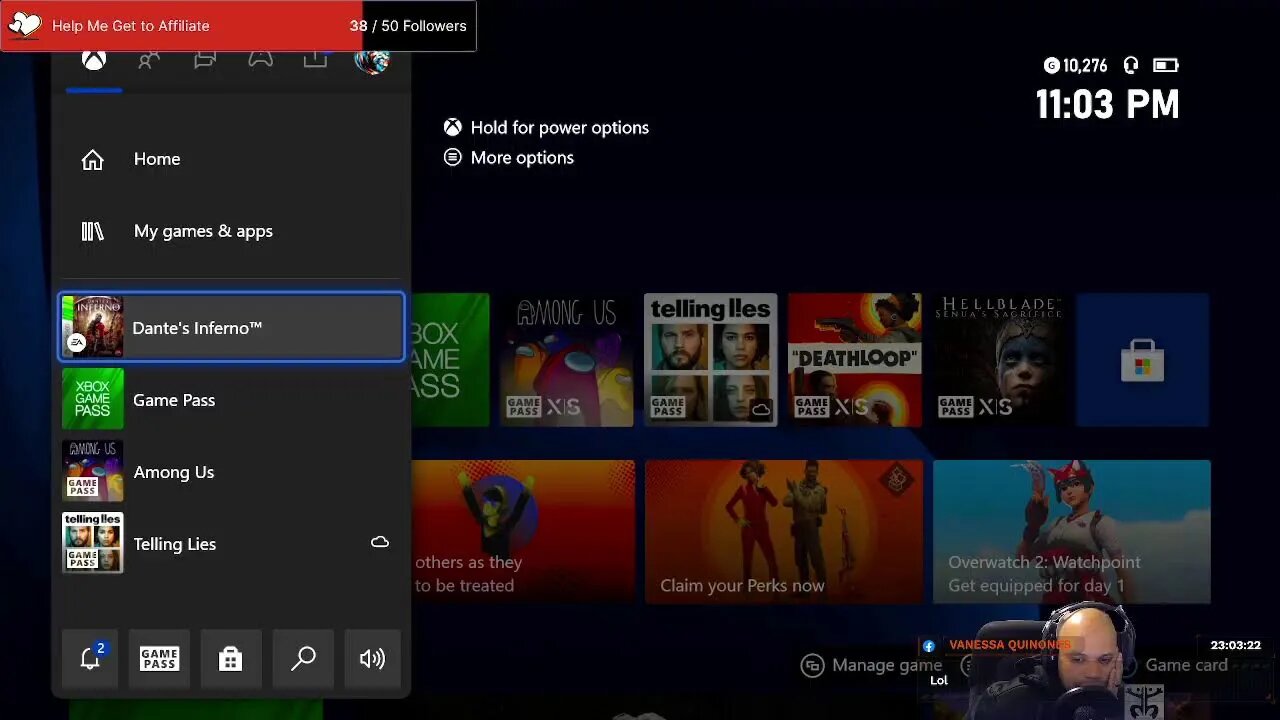Open the Xbox Game Pass dashboard tile
Screen dimensions: 1280x720
450,360
